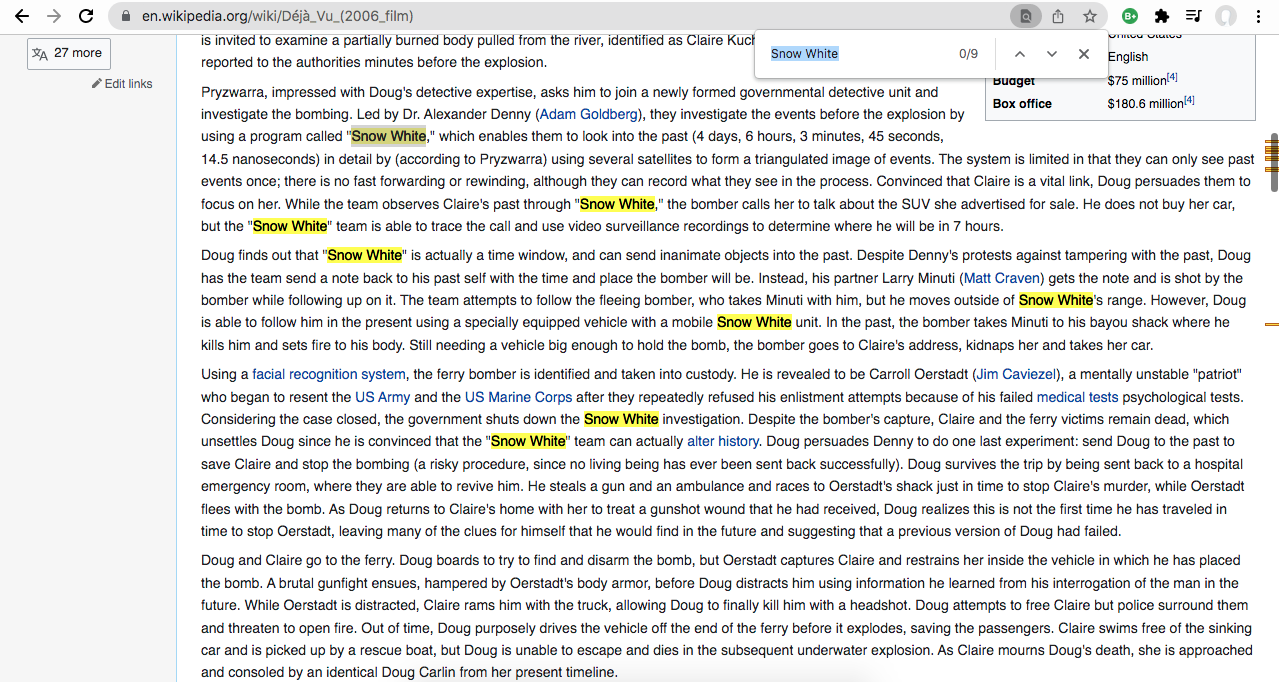This screenshot has height=682, width=1279.
Task: Open the Chrome profile avatar
Action: (x=1226, y=16)
